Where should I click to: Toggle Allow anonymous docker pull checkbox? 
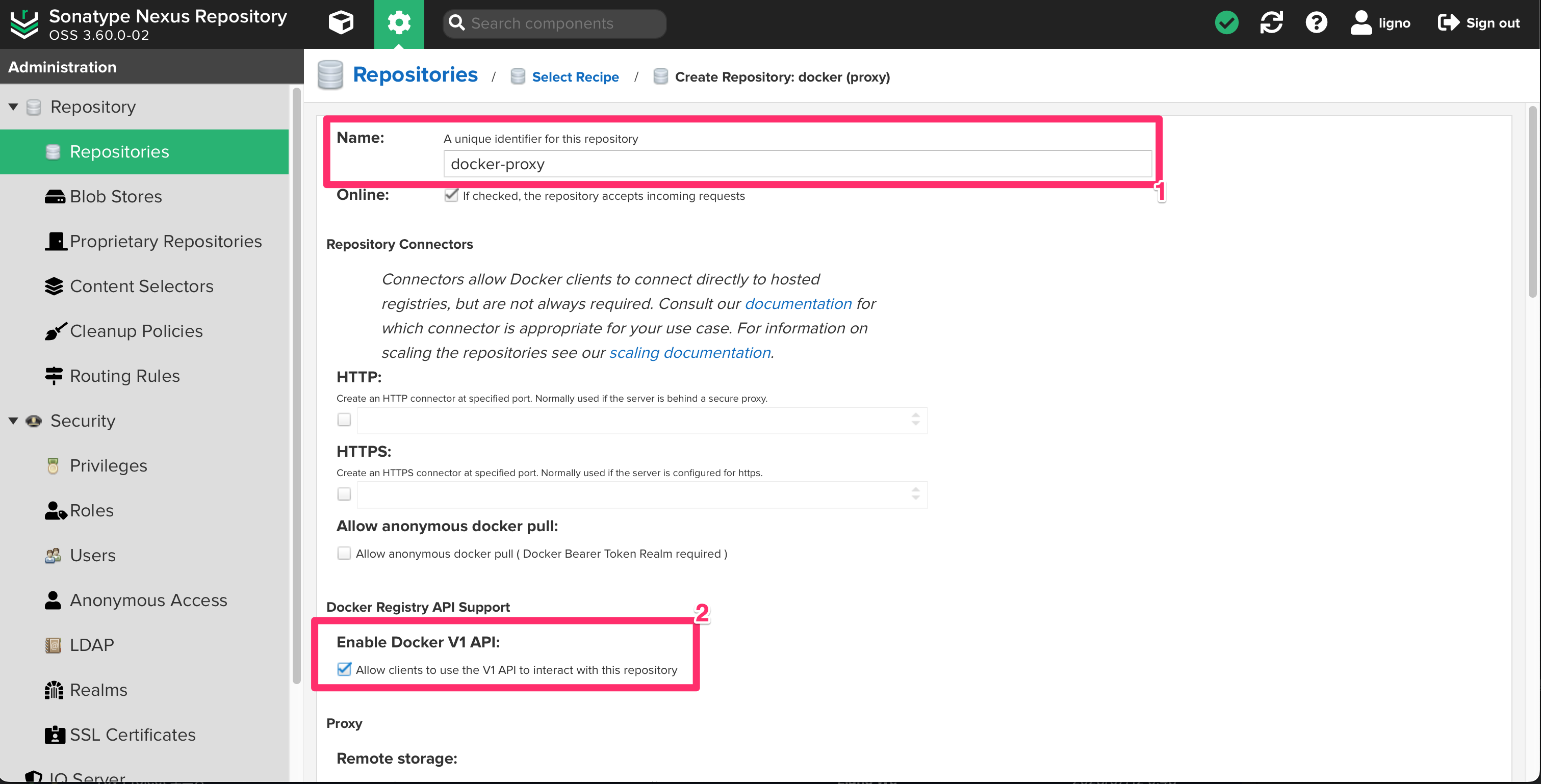tap(344, 553)
